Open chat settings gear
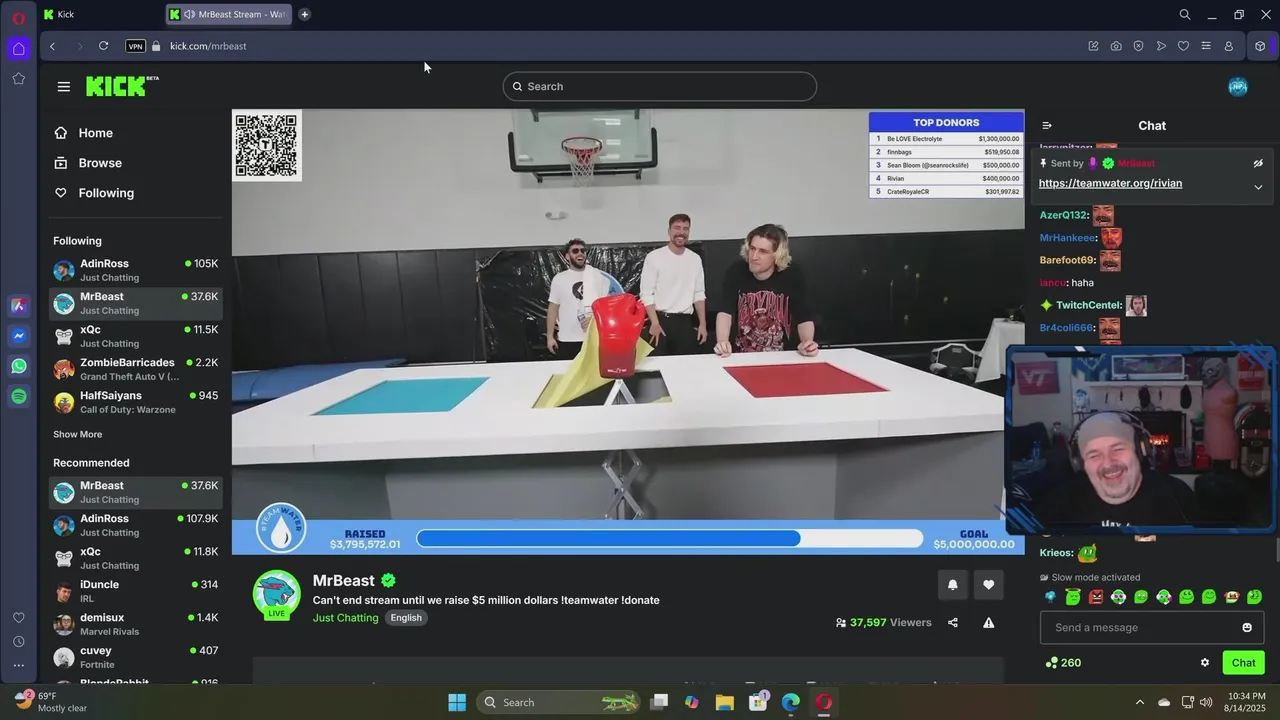Image resolution: width=1280 pixels, height=720 pixels. tap(1205, 662)
